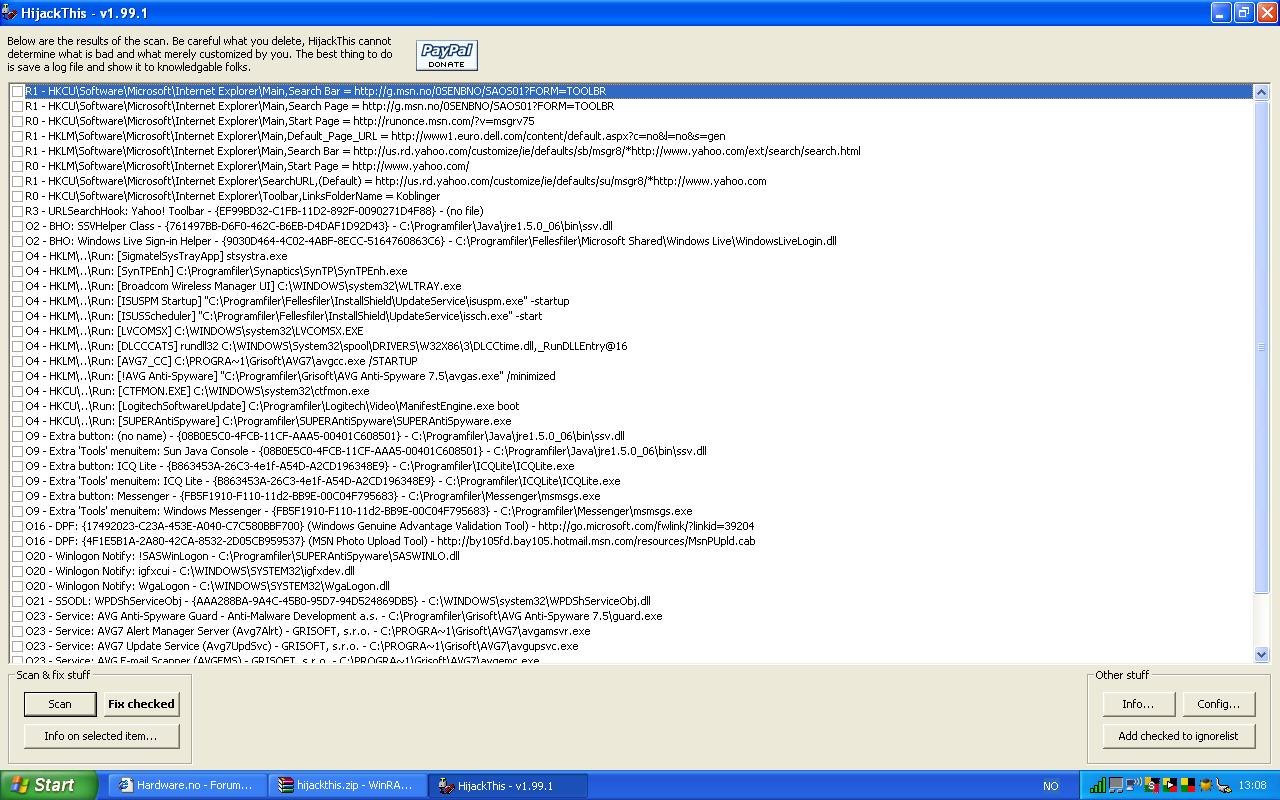Click the results list scroll-up arrow
The image size is (1280, 800).
point(1261,92)
